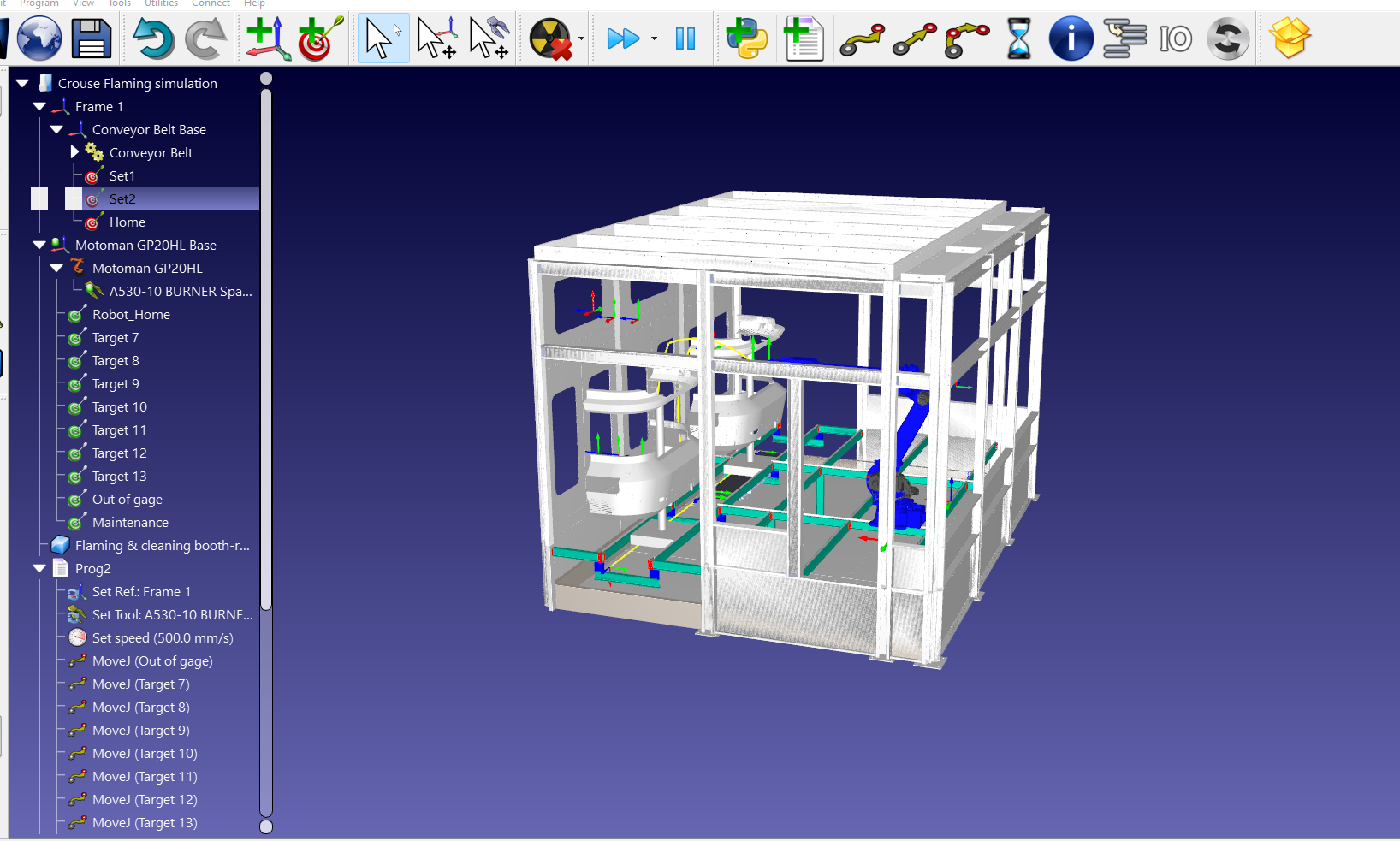This screenshot has width=1400, height=841.
Task: Collapse the Crouse Flaming simulation station
Action: click(23, 83)
